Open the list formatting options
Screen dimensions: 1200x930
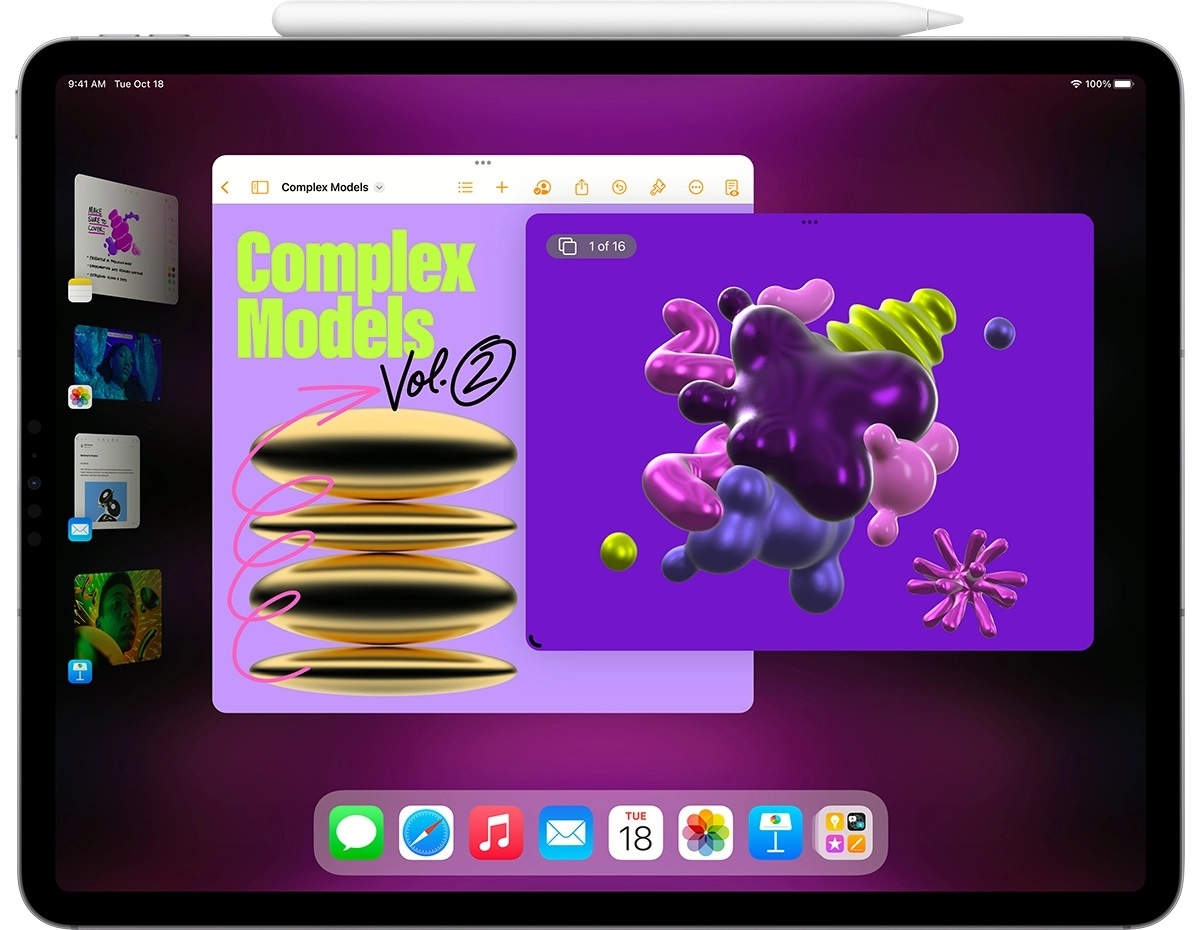pos(465,187)
